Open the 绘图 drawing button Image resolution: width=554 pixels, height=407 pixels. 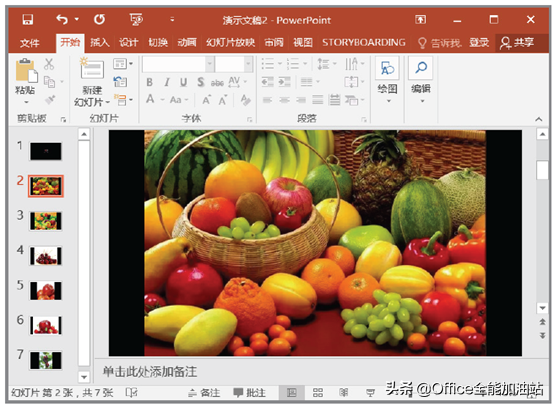(387, 81)
